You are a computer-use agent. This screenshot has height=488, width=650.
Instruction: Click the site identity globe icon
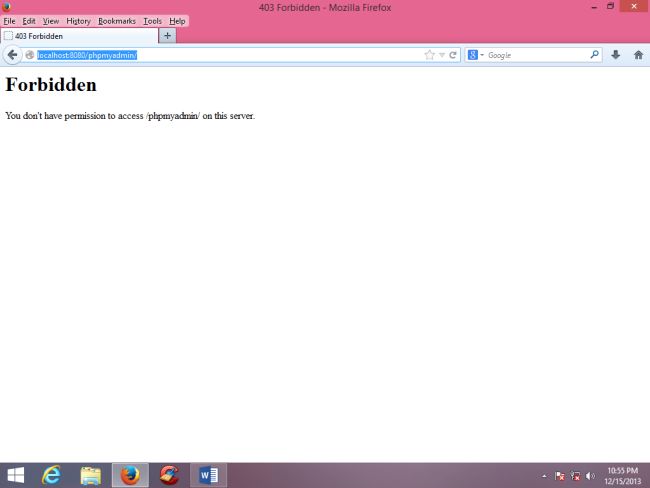click(29, 55)
